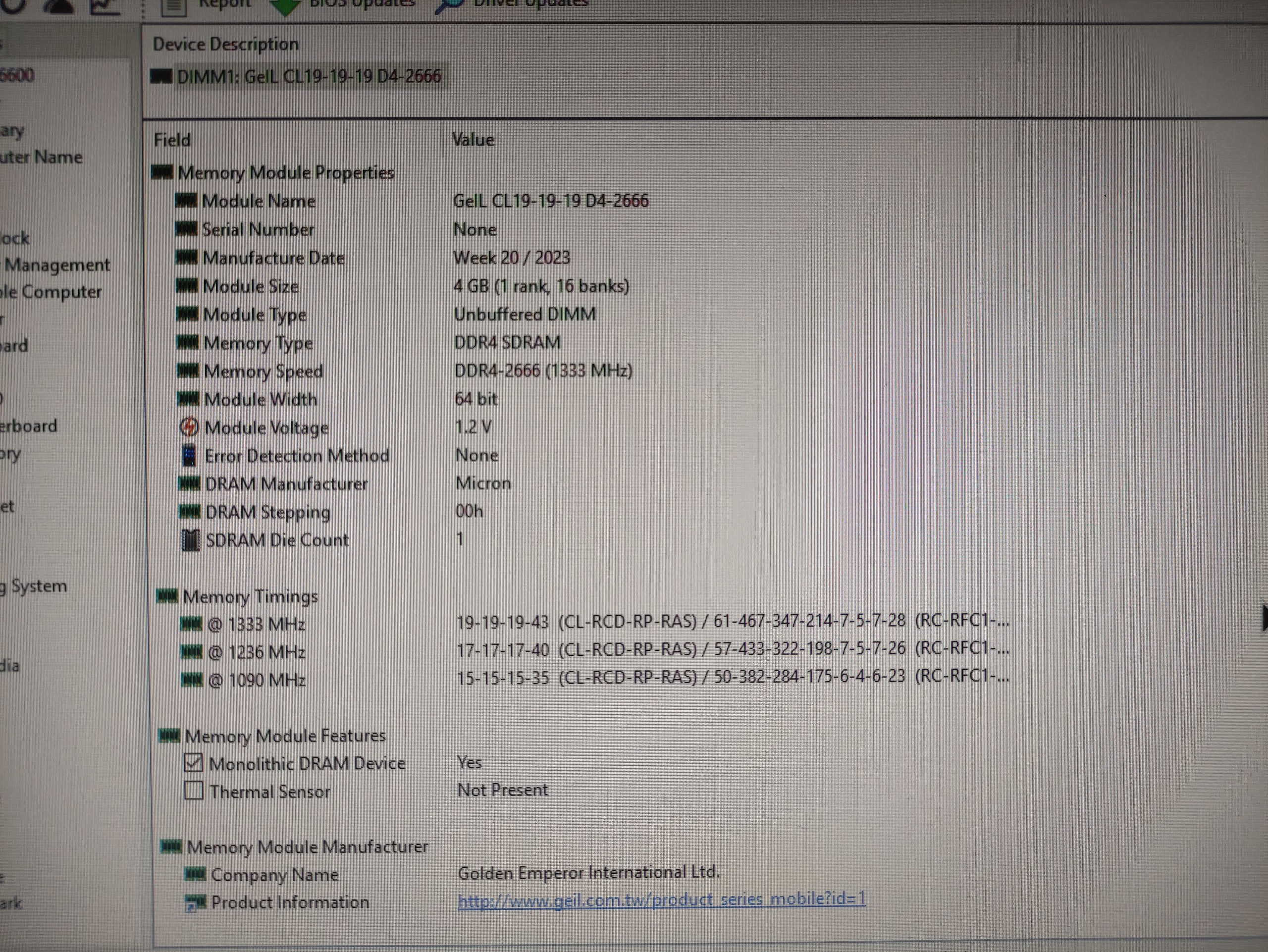
Task: Click the Value column header
Action: (x=473, y=139)
